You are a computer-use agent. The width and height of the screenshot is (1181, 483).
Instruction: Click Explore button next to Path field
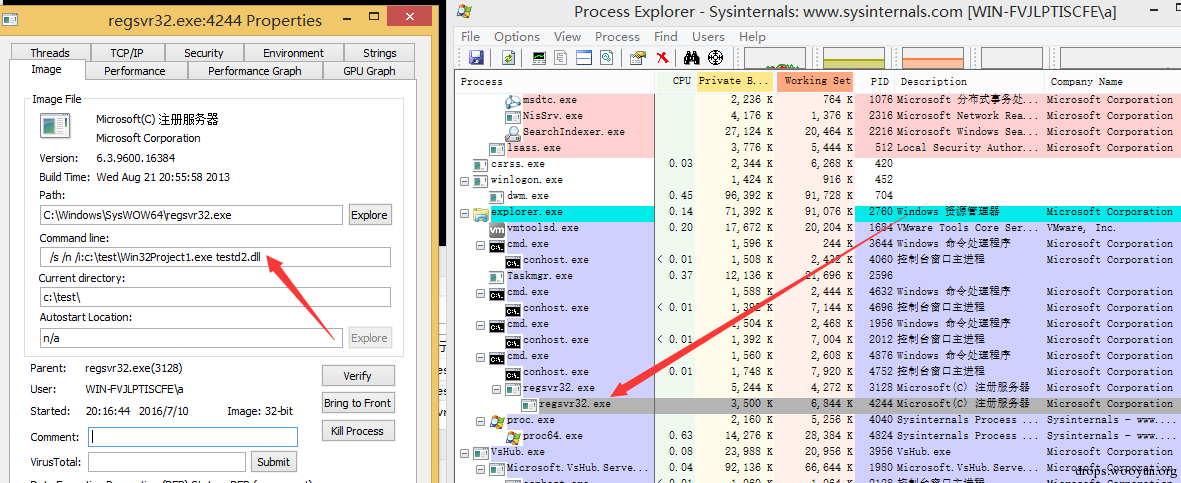[x=369, y=215]
